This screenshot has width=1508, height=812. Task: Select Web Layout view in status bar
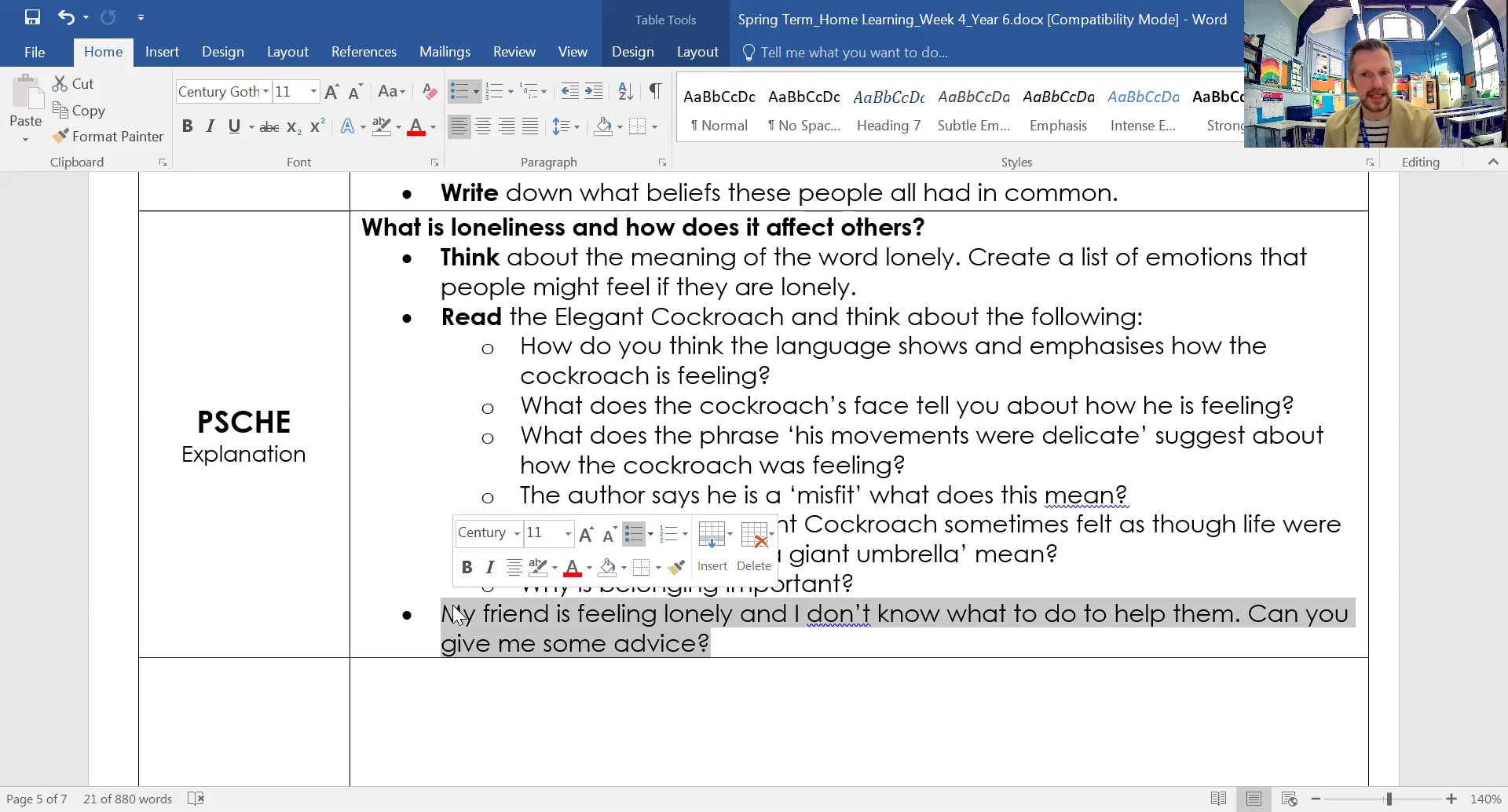[x=1289, y=799]
